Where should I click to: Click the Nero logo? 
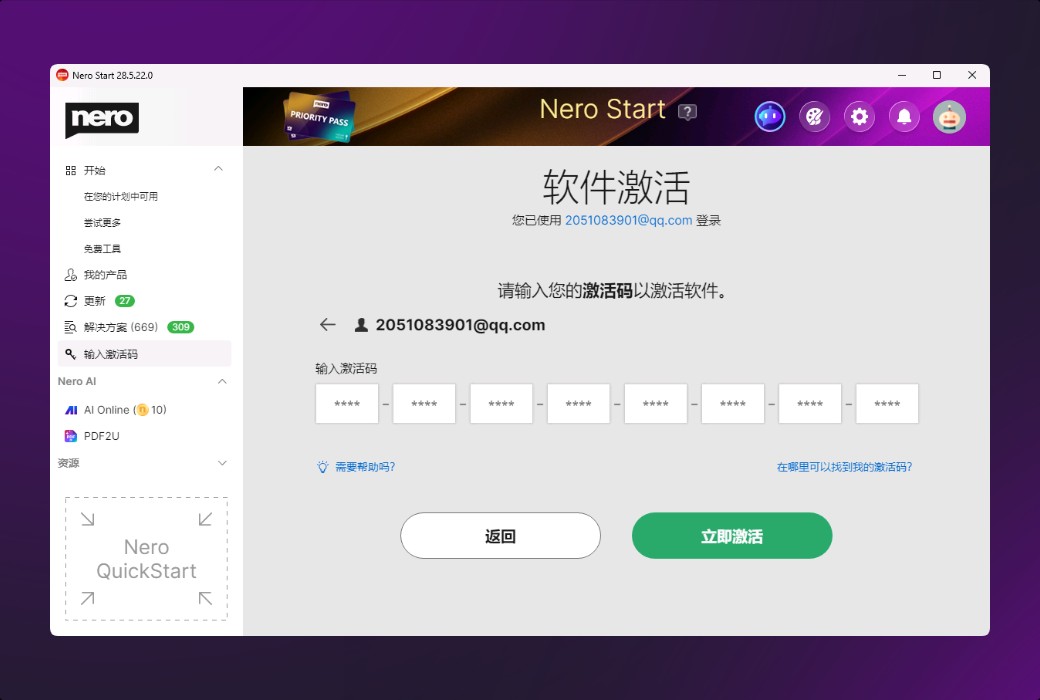(x=101, y=119)
